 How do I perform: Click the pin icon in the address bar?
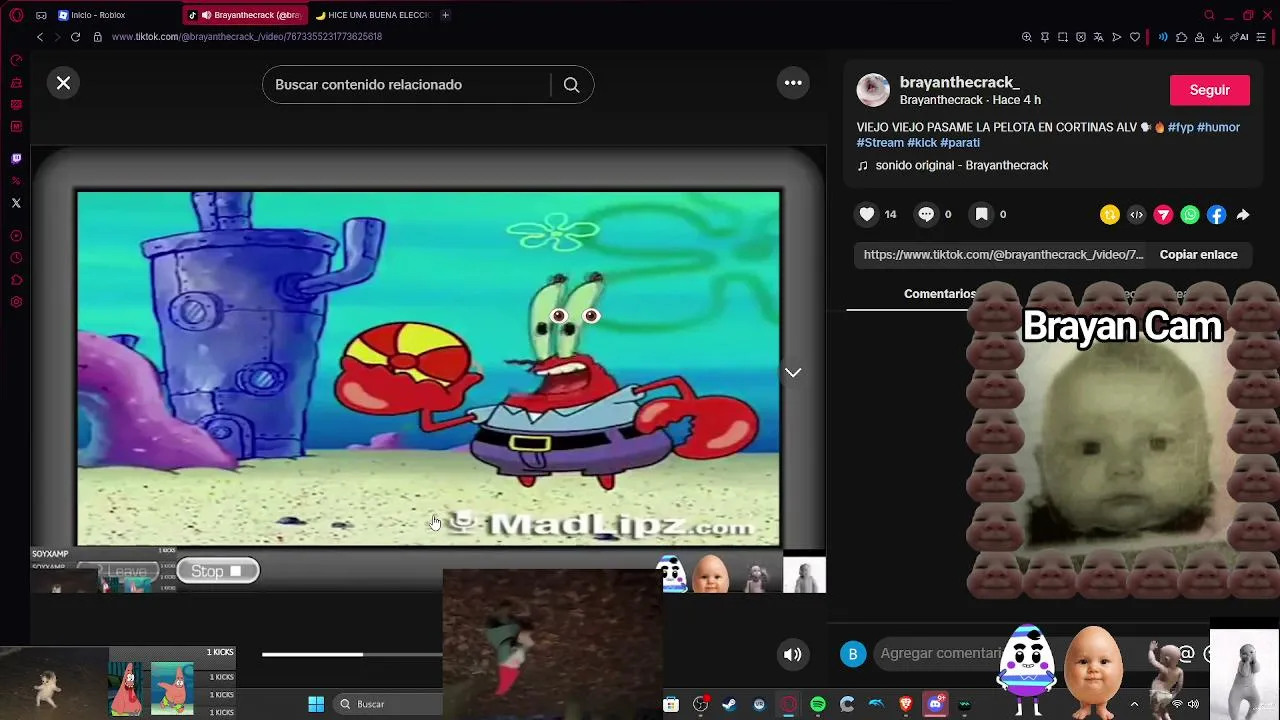click(x=1045, y=37)
